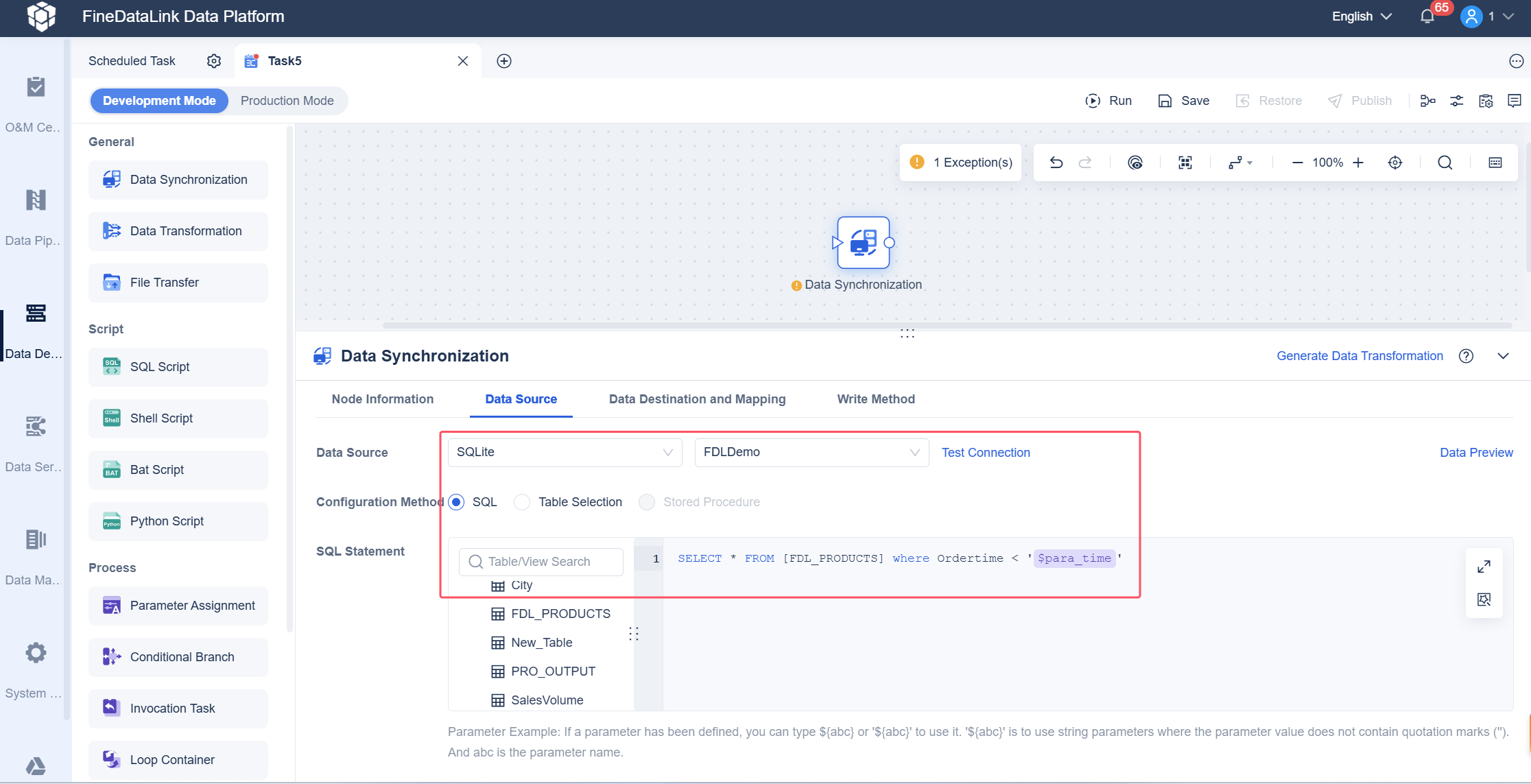
Task: Click the Test Connection link
Action: (985, 453)
